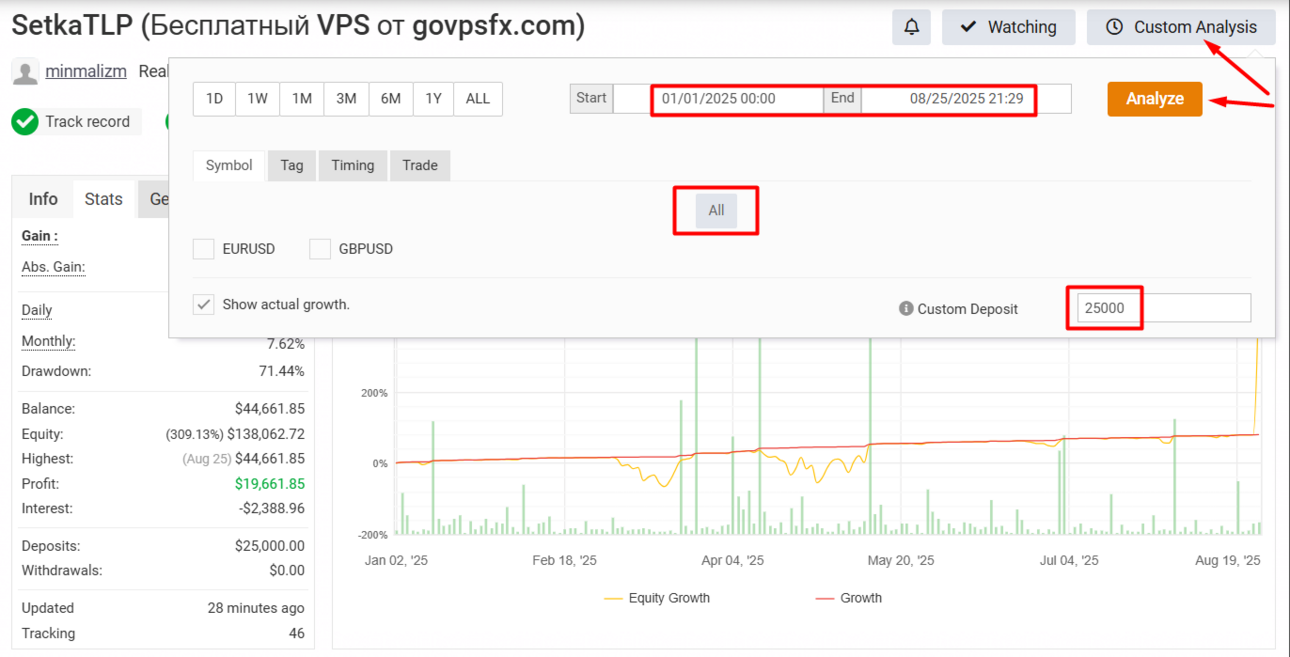Click the user avatar icon
Image resolution: width=1290 pixels, height=657 pixels.
tap(26, 72)
